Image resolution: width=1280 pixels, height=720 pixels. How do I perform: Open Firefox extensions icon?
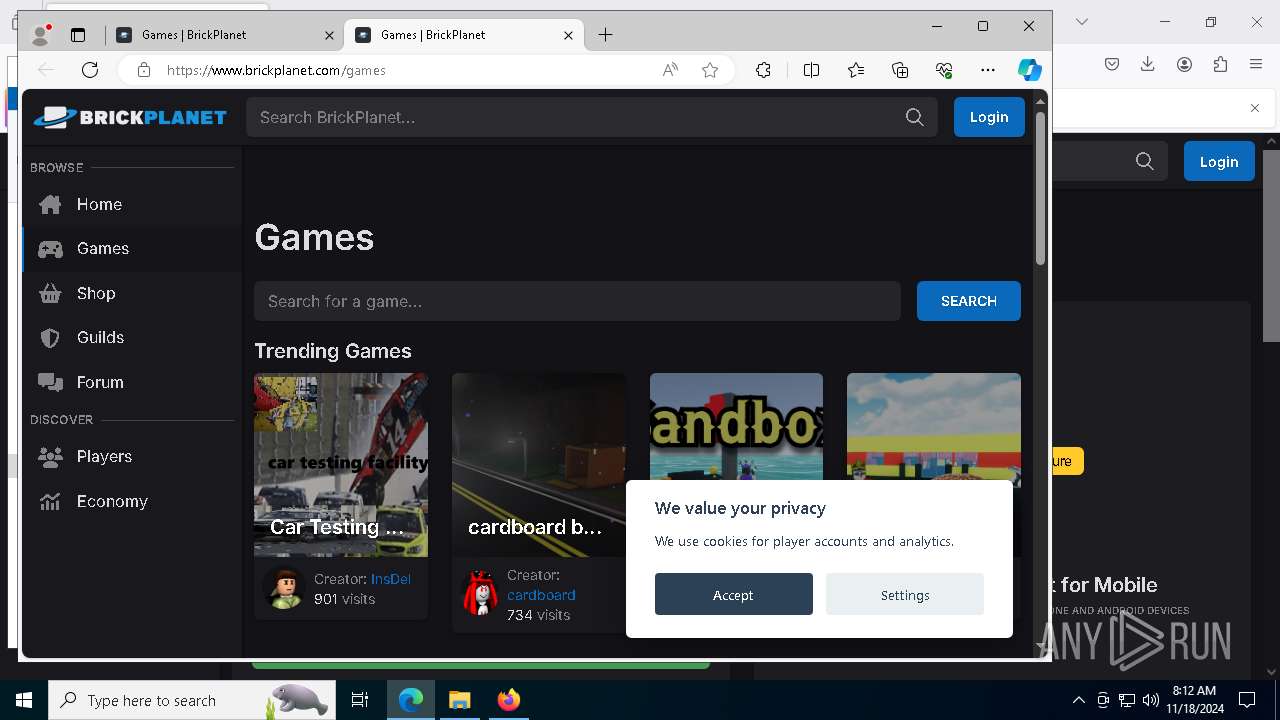pos(1220,64)
